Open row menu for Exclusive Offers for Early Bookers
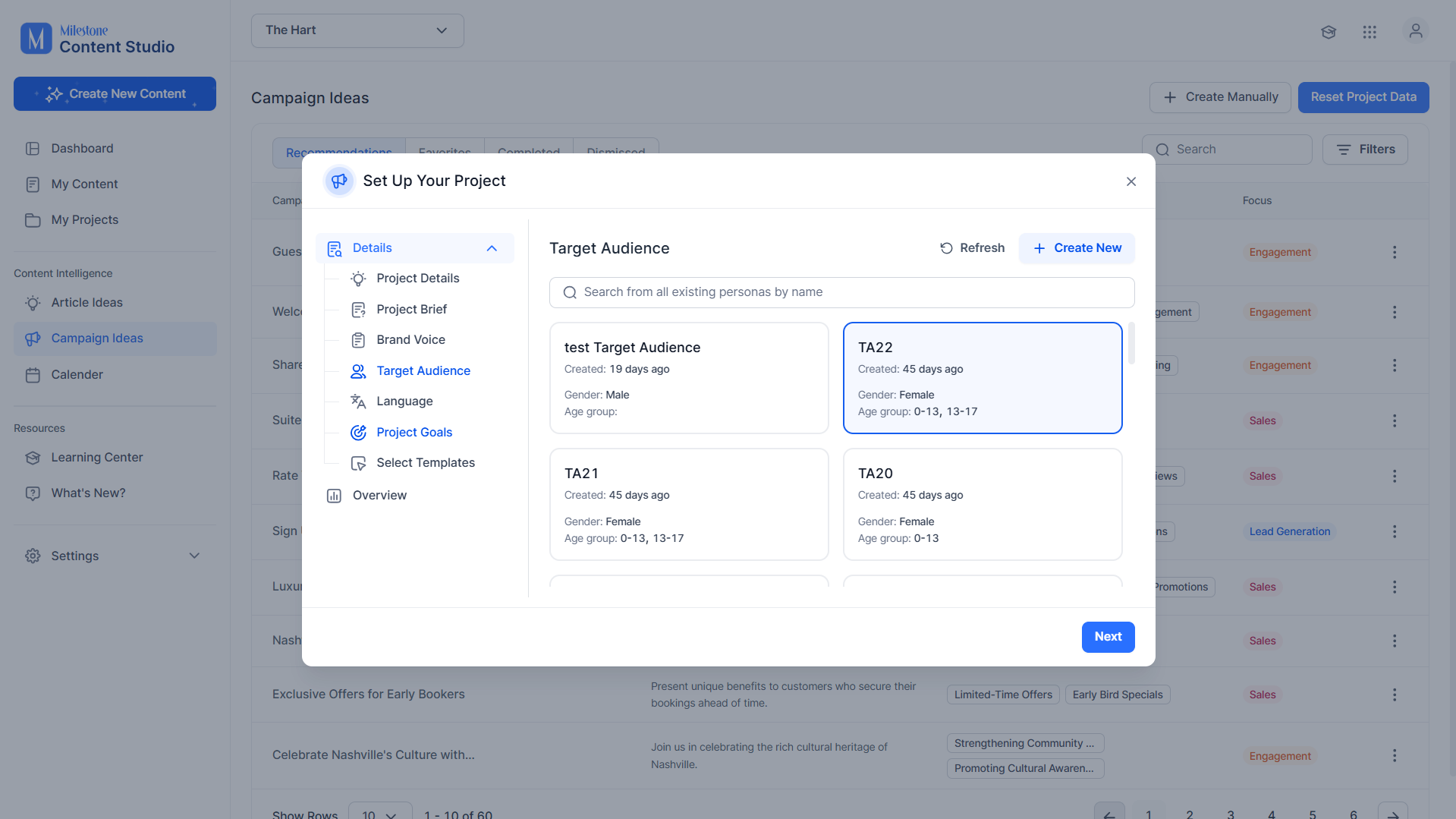The image size is (1456, 819). tap(1394, 695)
